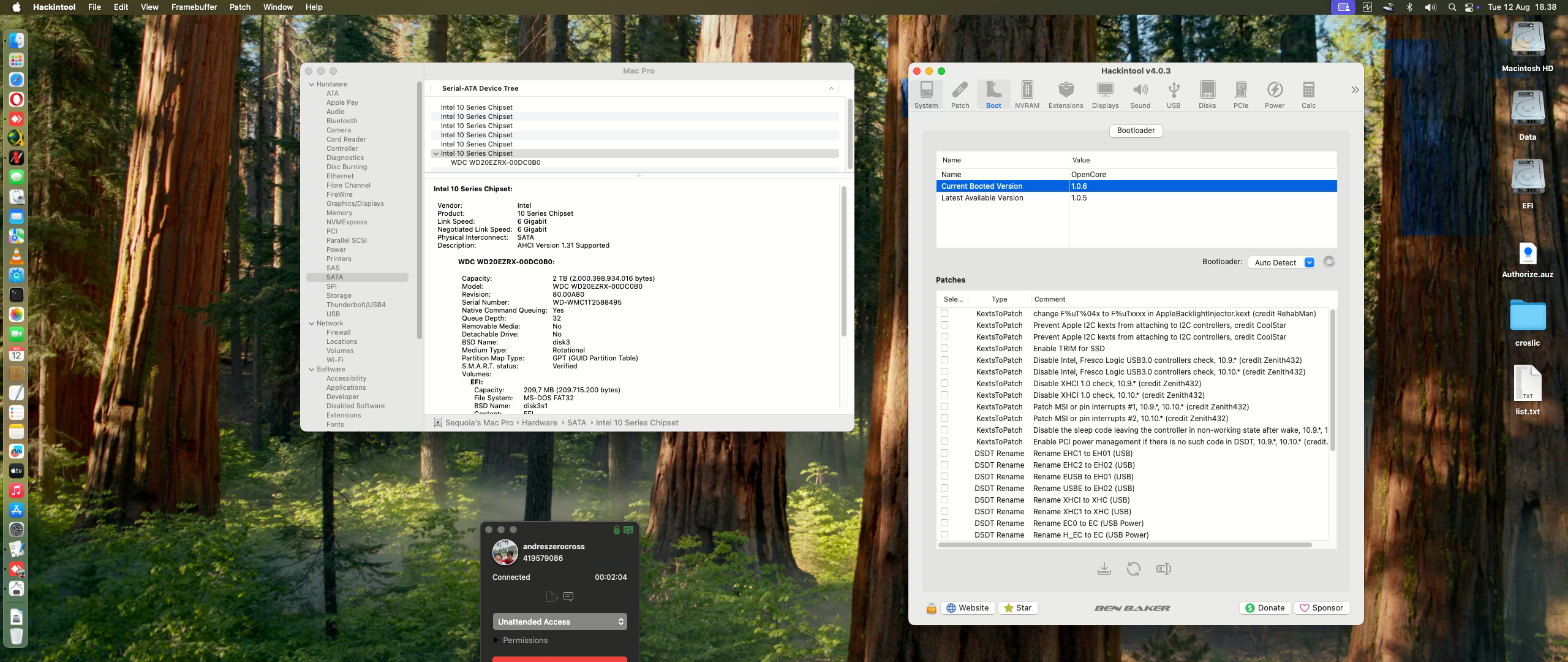Click the lock icon in Hackintool footer
Viewport: 1568px width, 662px height.
coord(931,608)
